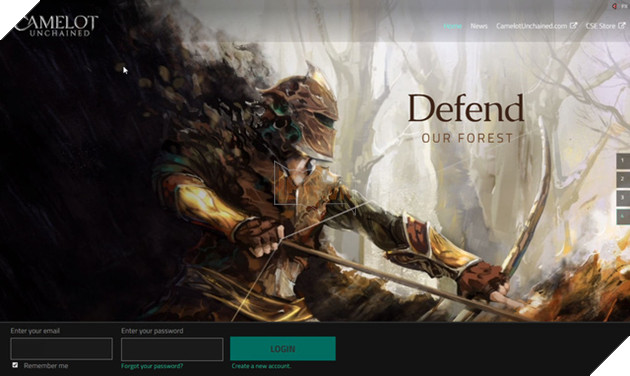630x376 pixels.
Task: Open the News menu item
Action: click(x=479, y=26)
